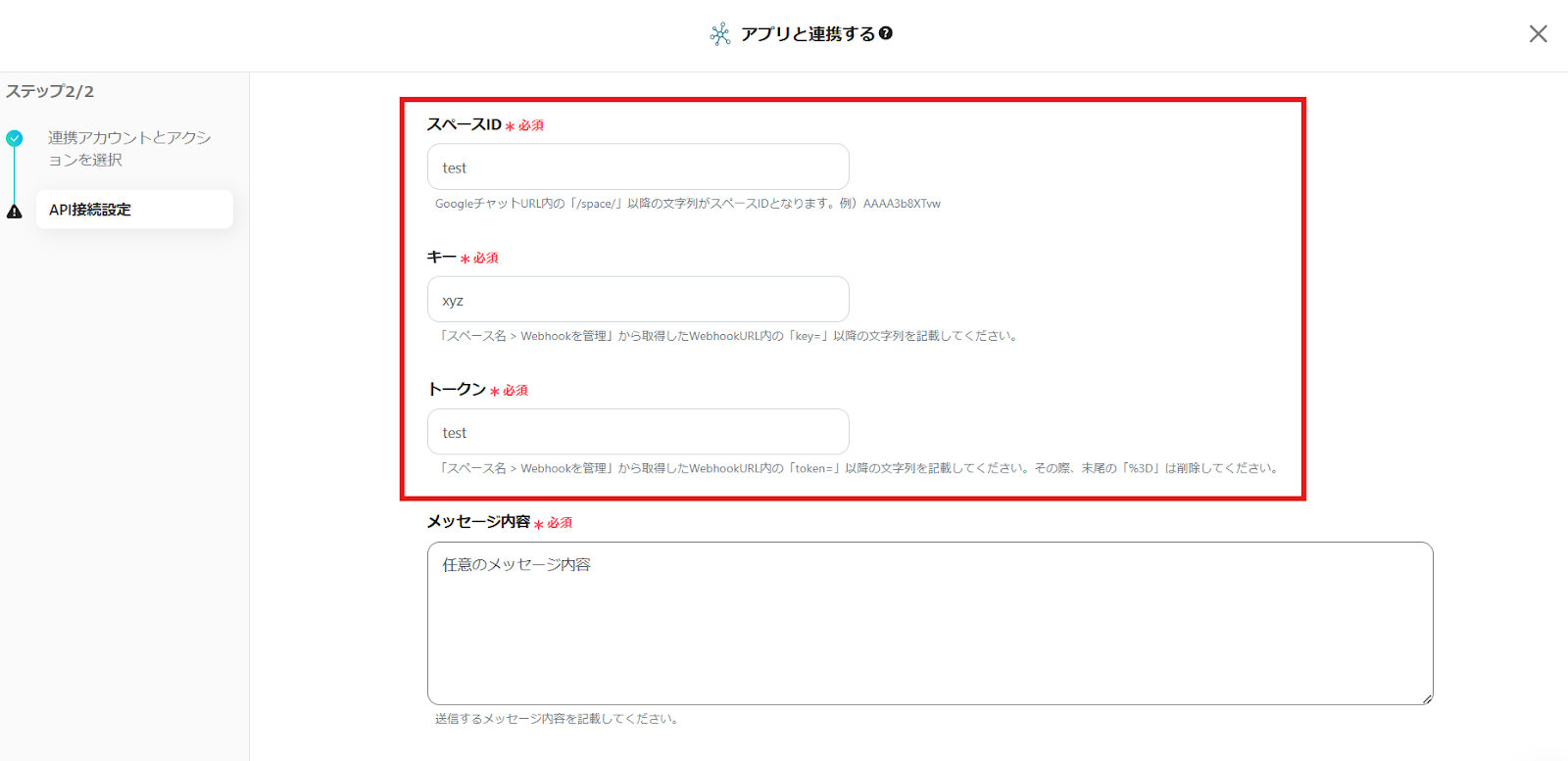Image resolution: width=1568 pixels, height=761 pixels.
Task: Click the トークン hint mentioning token=
Action: pyautogui.click(x=858, y=468)
